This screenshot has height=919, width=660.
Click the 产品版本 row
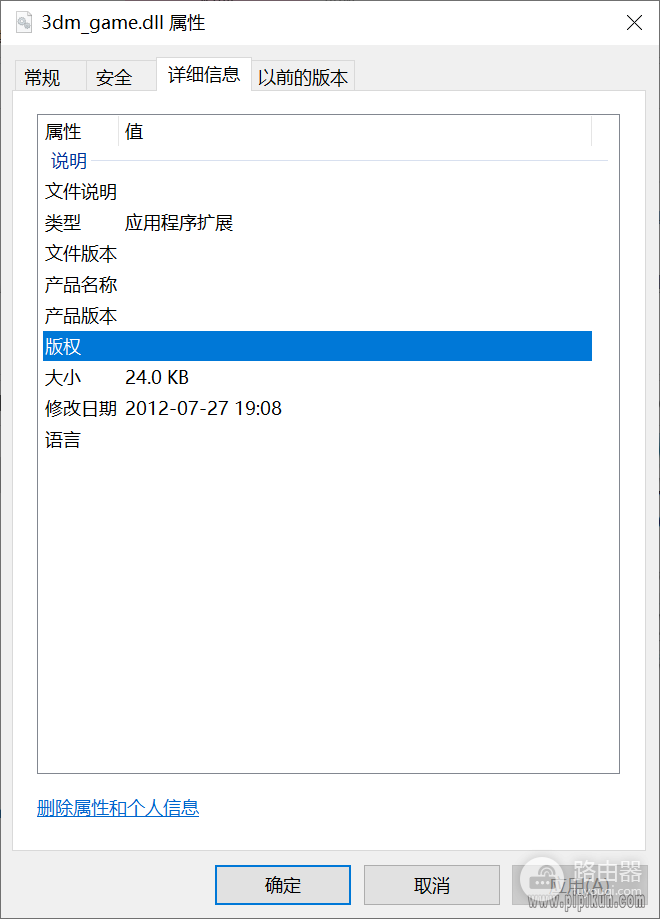81,316
